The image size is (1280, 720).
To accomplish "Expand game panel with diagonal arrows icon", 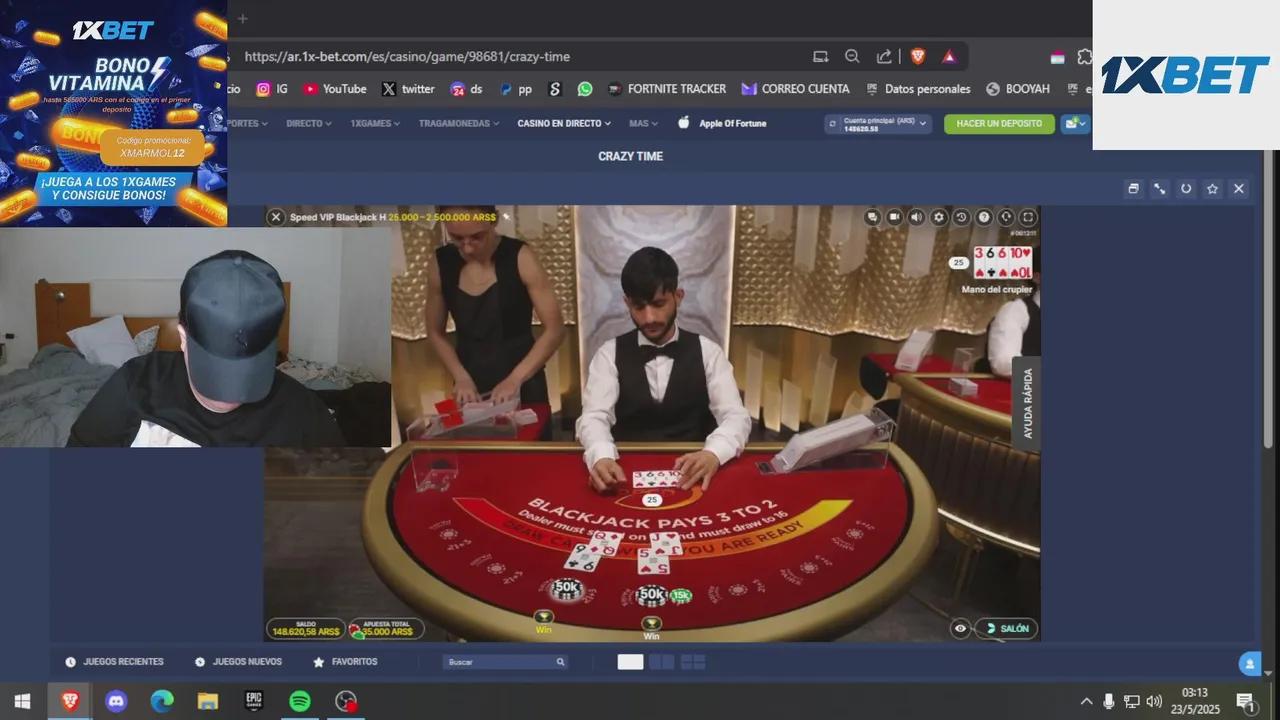I will click(1159, 188).
